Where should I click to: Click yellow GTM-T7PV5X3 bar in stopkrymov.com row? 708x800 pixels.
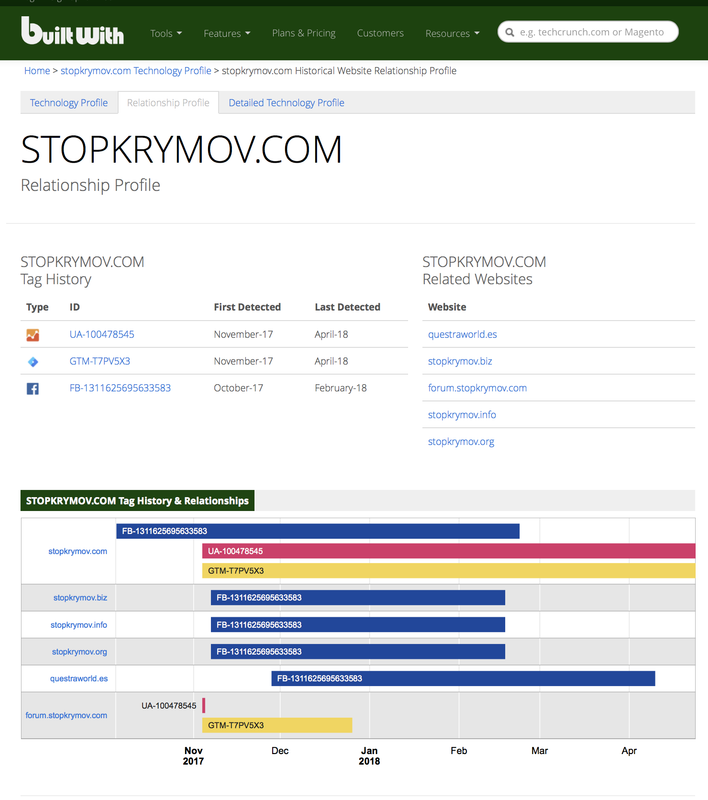[x=449, y=571]
